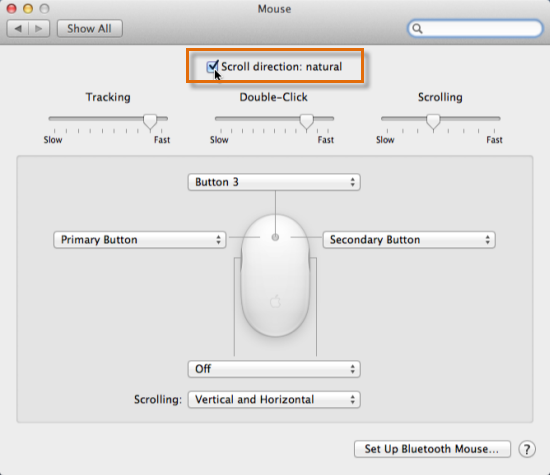This screenshot has width=550, height=475.
Task: Click the Show All button
Action: point(89,28)
